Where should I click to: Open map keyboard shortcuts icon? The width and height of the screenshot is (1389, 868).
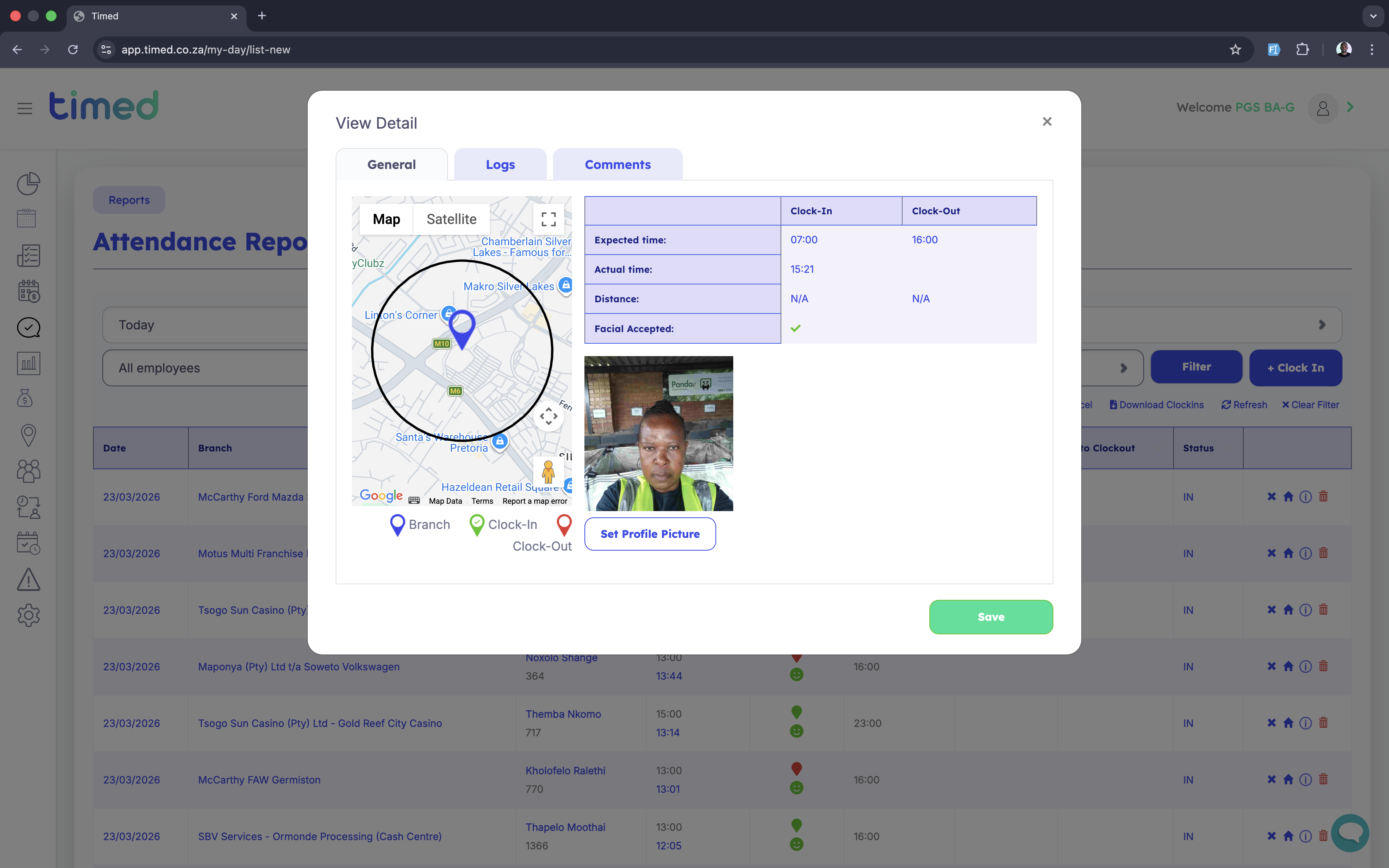pos(414,501)
